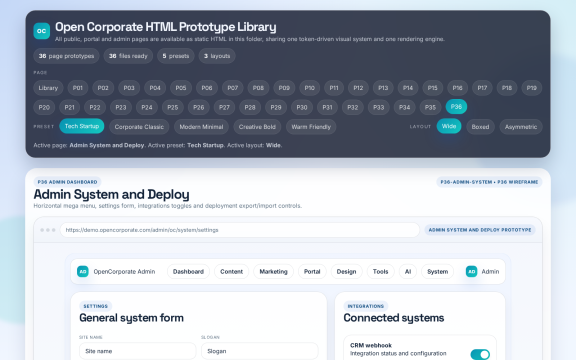This screenshot has height=360, width=576.
Task: Go to page P13
Action: pyautogui.click(x=383, y=88)
